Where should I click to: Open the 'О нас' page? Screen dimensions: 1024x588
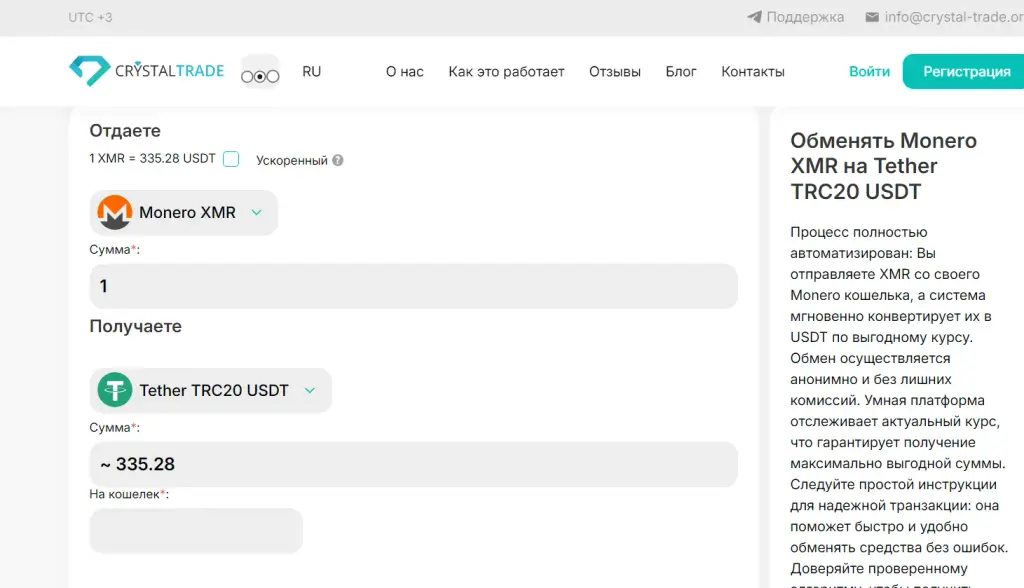coord(404,71)
